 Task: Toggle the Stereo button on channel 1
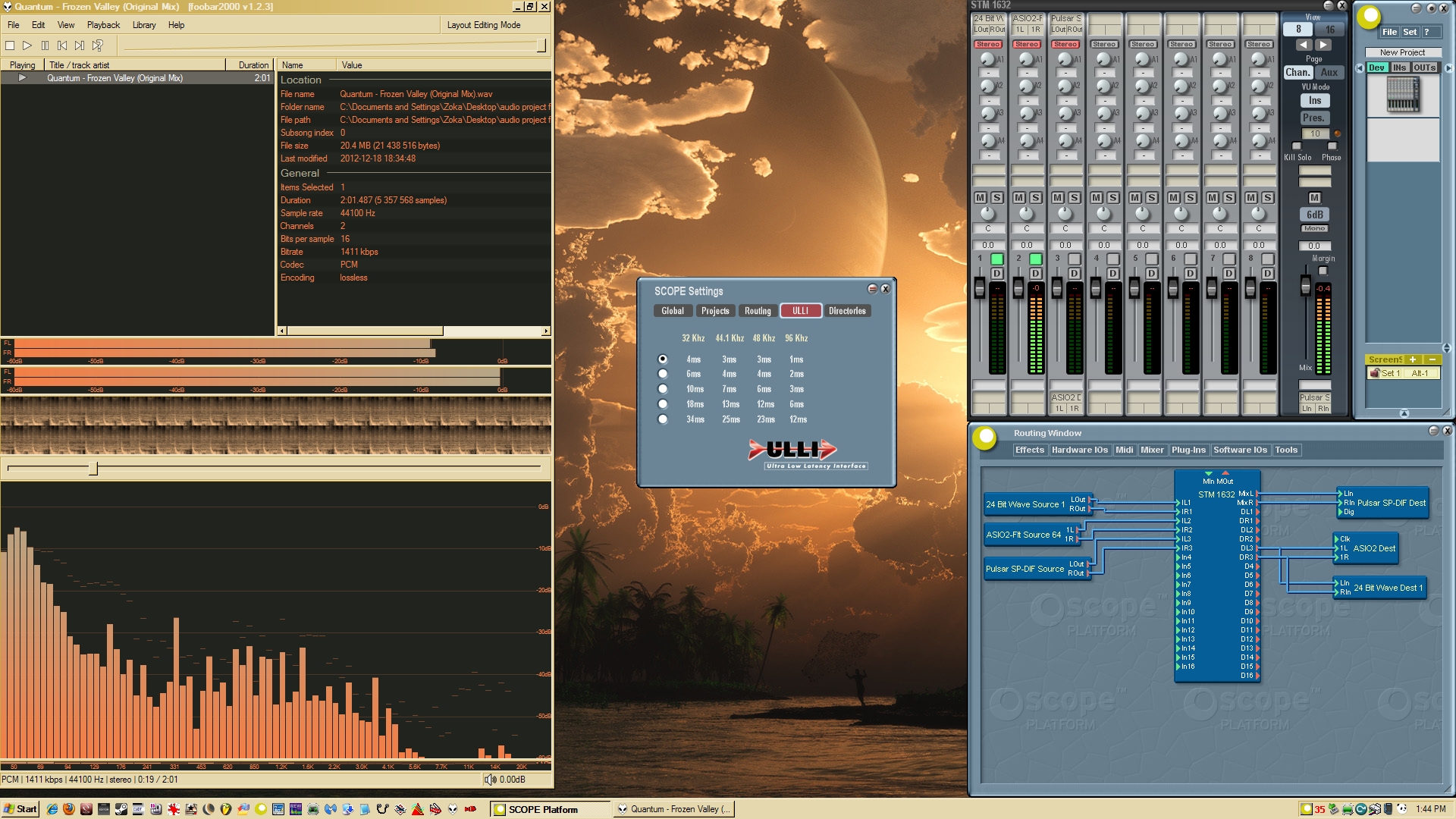click(988, 44)
